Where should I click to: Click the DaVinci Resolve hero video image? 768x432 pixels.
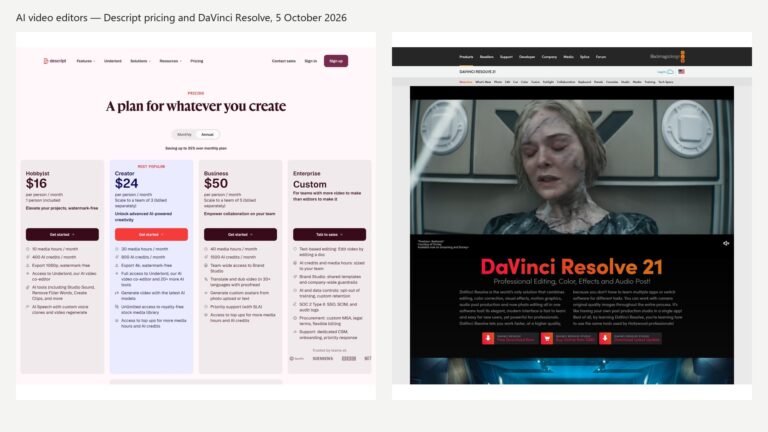[572, 167]
